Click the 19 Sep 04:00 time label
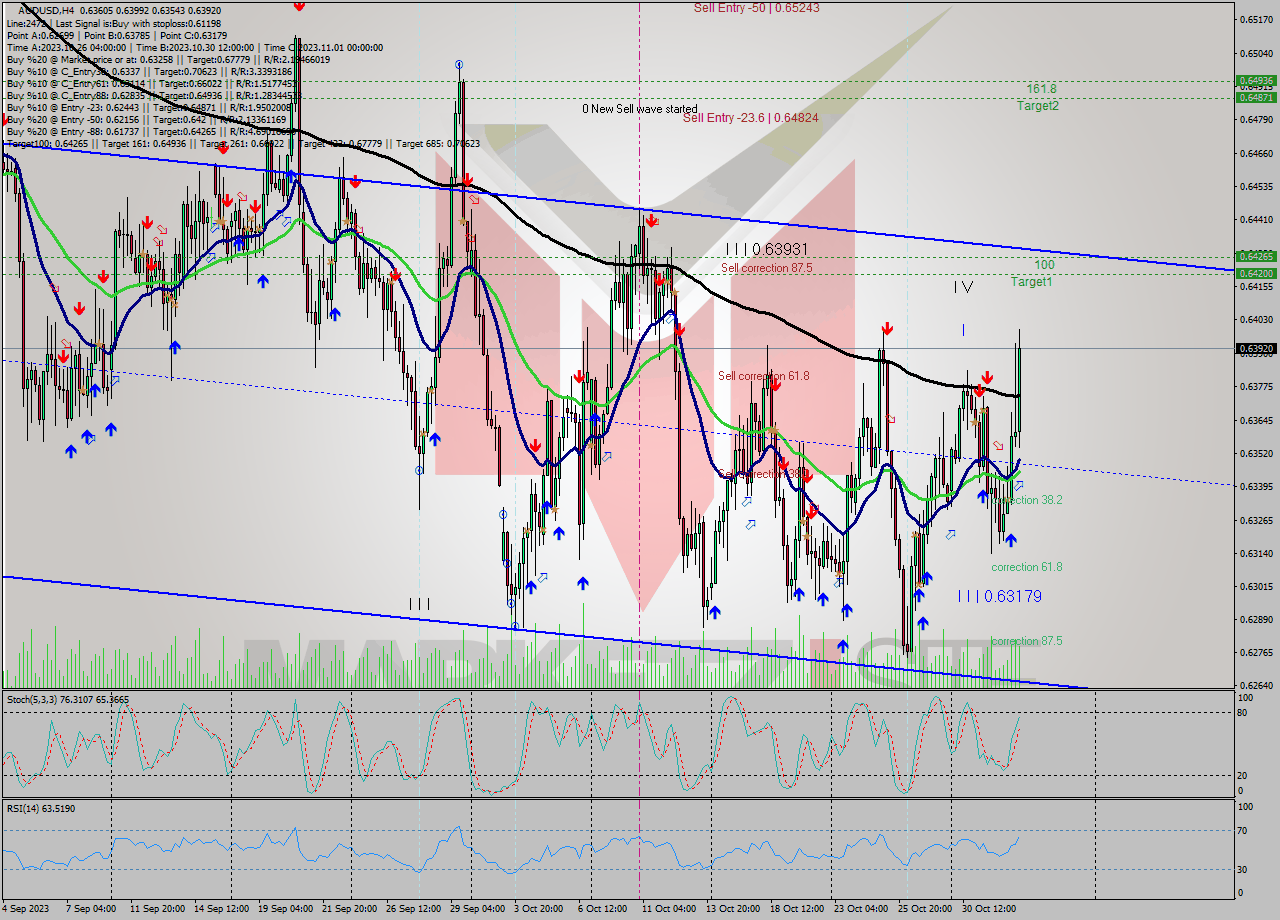The width and height of the screenshot is (1280, 920). tap(285, 909)
